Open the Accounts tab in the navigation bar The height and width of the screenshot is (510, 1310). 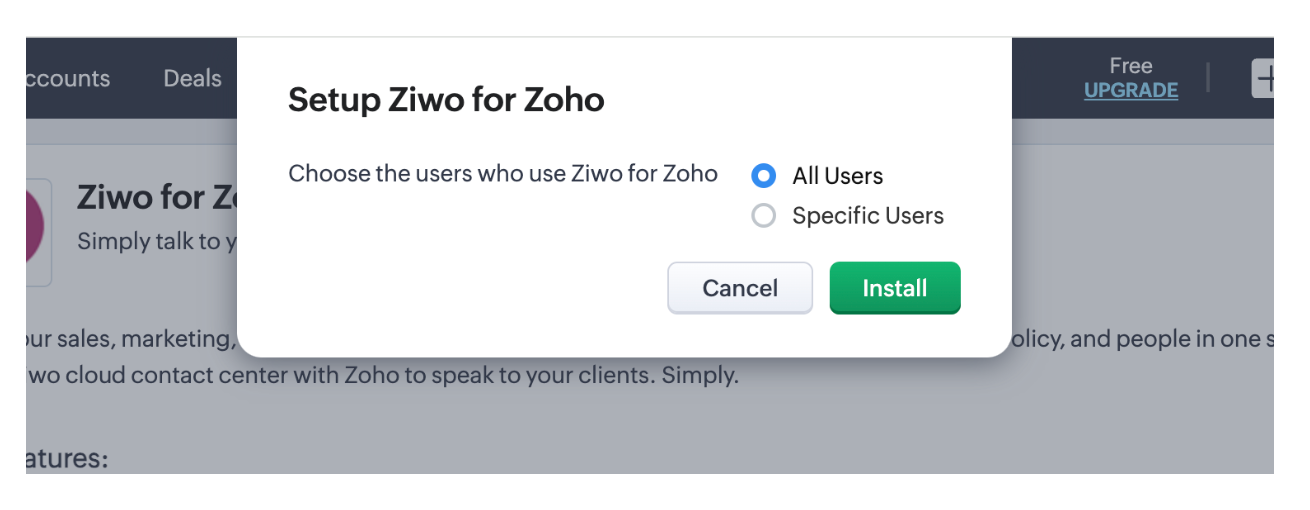tap(68, 78)
